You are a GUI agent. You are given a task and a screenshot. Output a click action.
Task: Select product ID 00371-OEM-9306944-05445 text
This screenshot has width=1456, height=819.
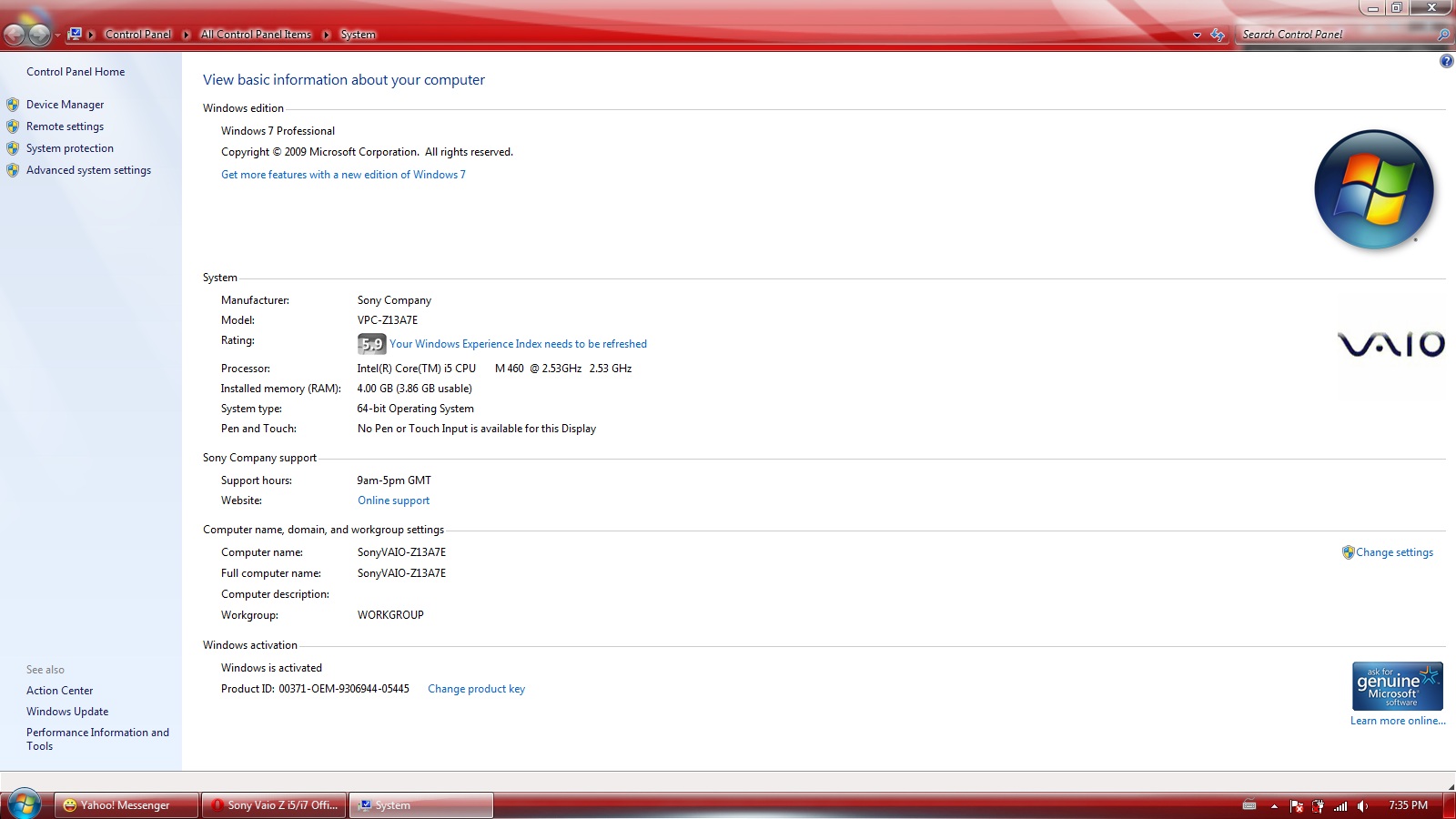[344, 689]
